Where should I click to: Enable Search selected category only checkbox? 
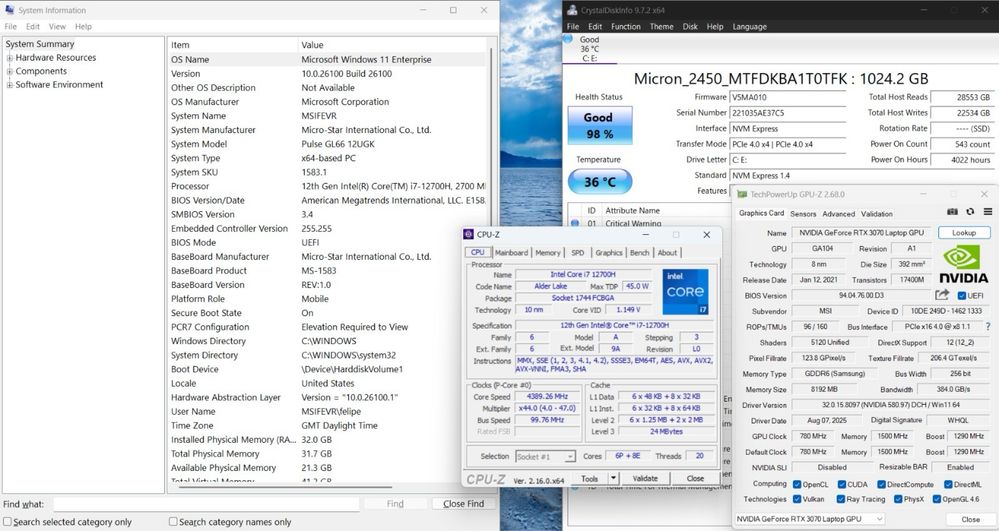(x=8, y=521)
